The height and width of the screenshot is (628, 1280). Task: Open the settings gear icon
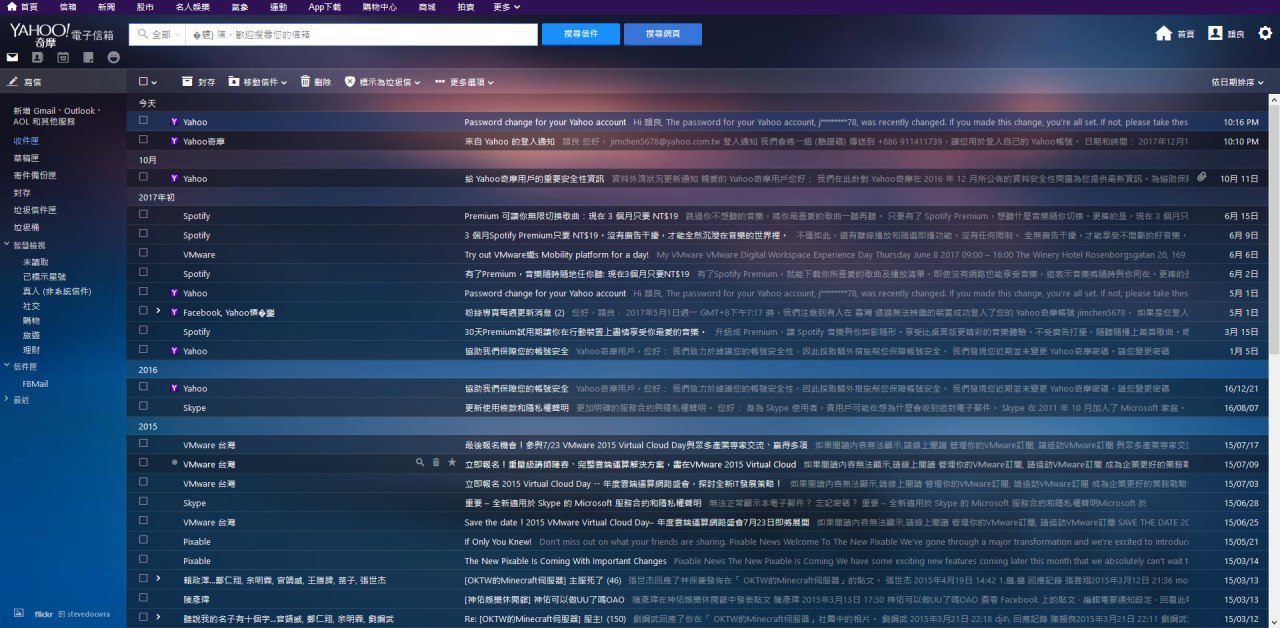point(1265,33)
